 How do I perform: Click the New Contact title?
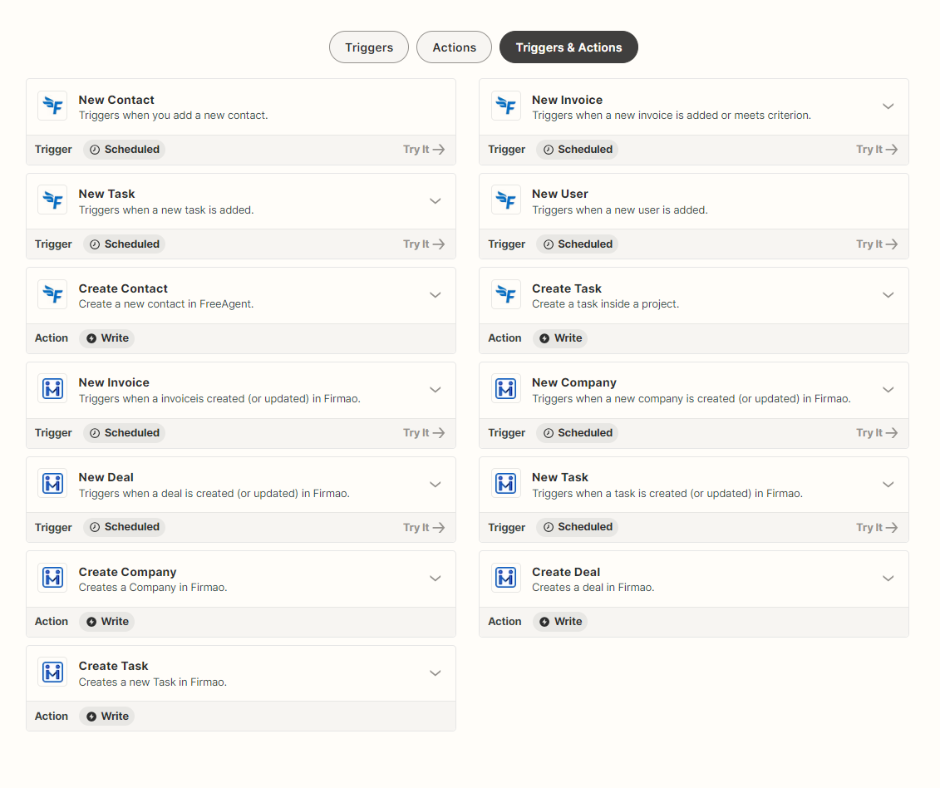[x=116, y=100]
